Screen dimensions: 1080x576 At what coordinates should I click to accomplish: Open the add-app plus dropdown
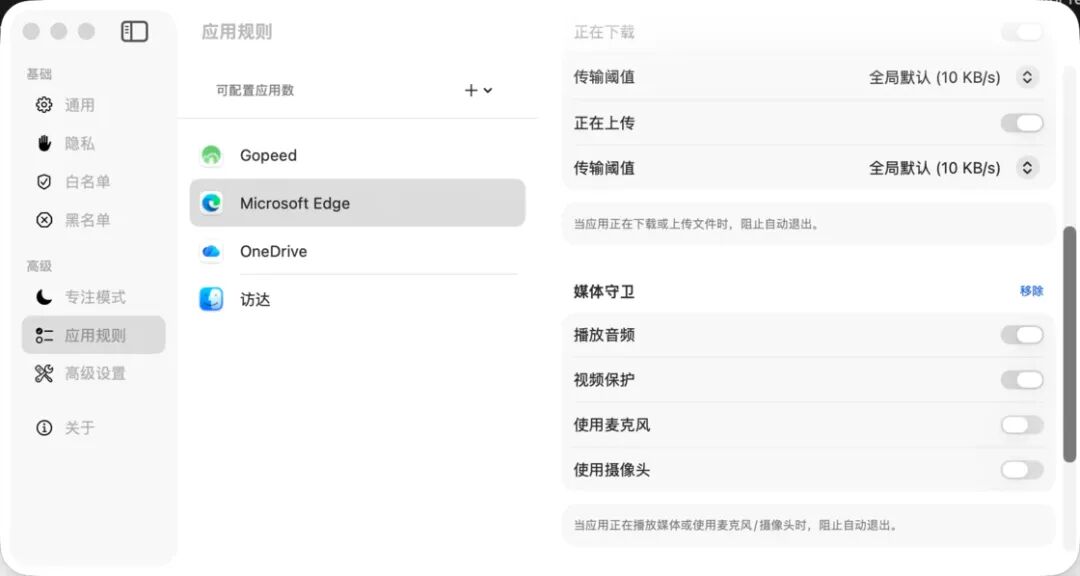click(478, 90)
